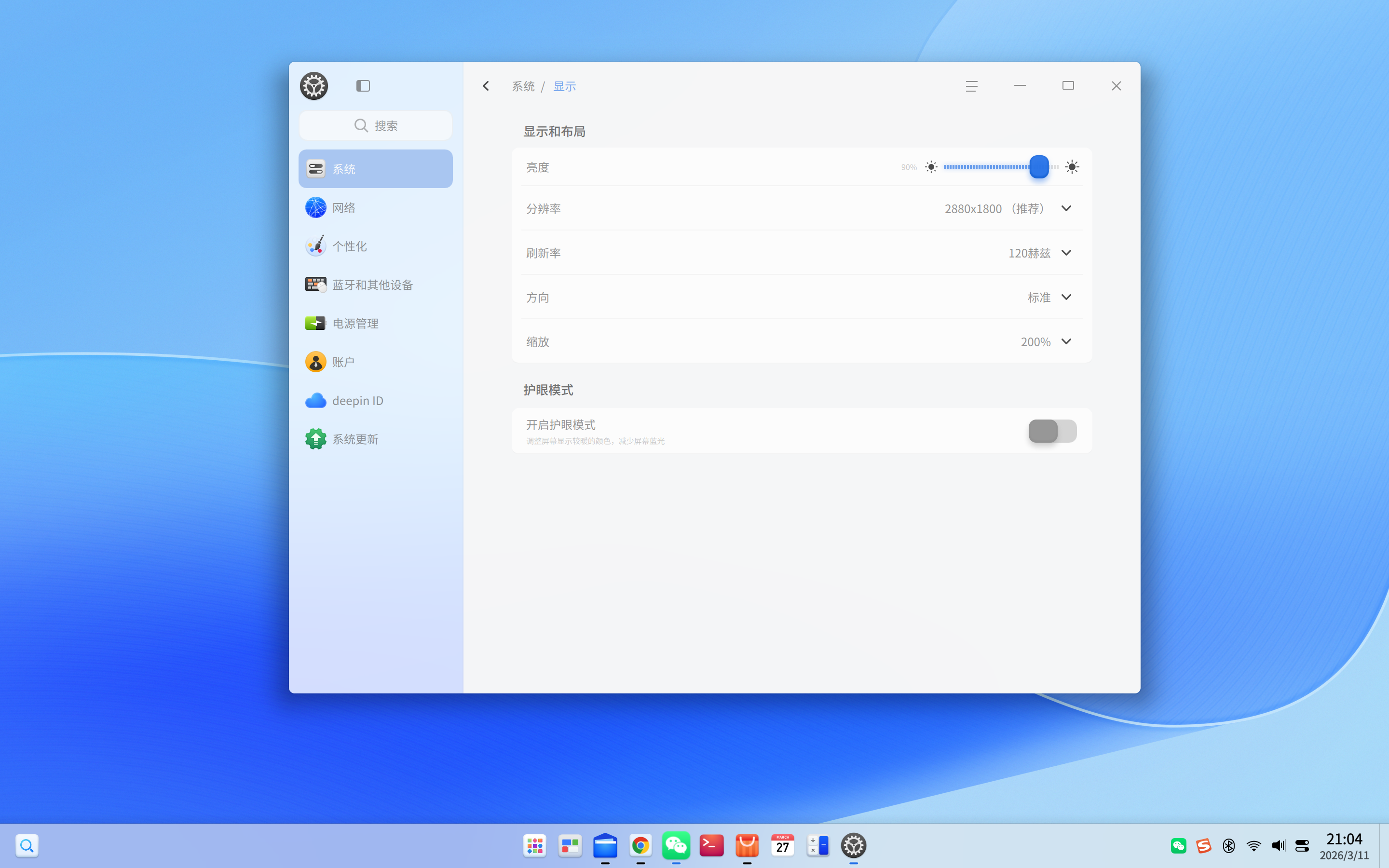Toggle the sidebar collapse icon
Image resolution: width=1389 pixels, height=868 pixels.
point(363,86)
